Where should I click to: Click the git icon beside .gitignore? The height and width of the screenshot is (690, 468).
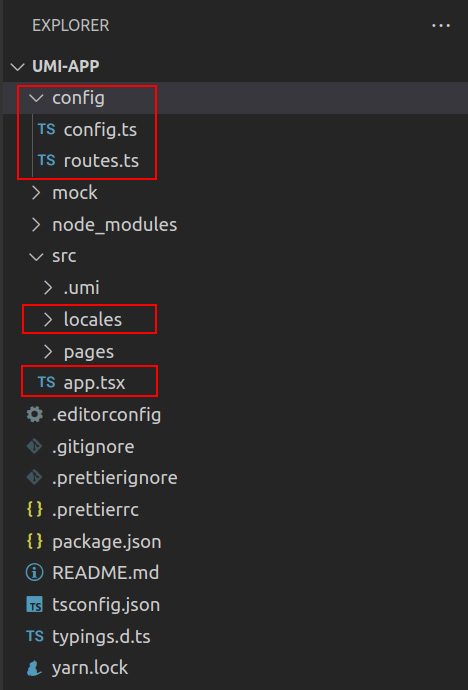tap(35, 446)
